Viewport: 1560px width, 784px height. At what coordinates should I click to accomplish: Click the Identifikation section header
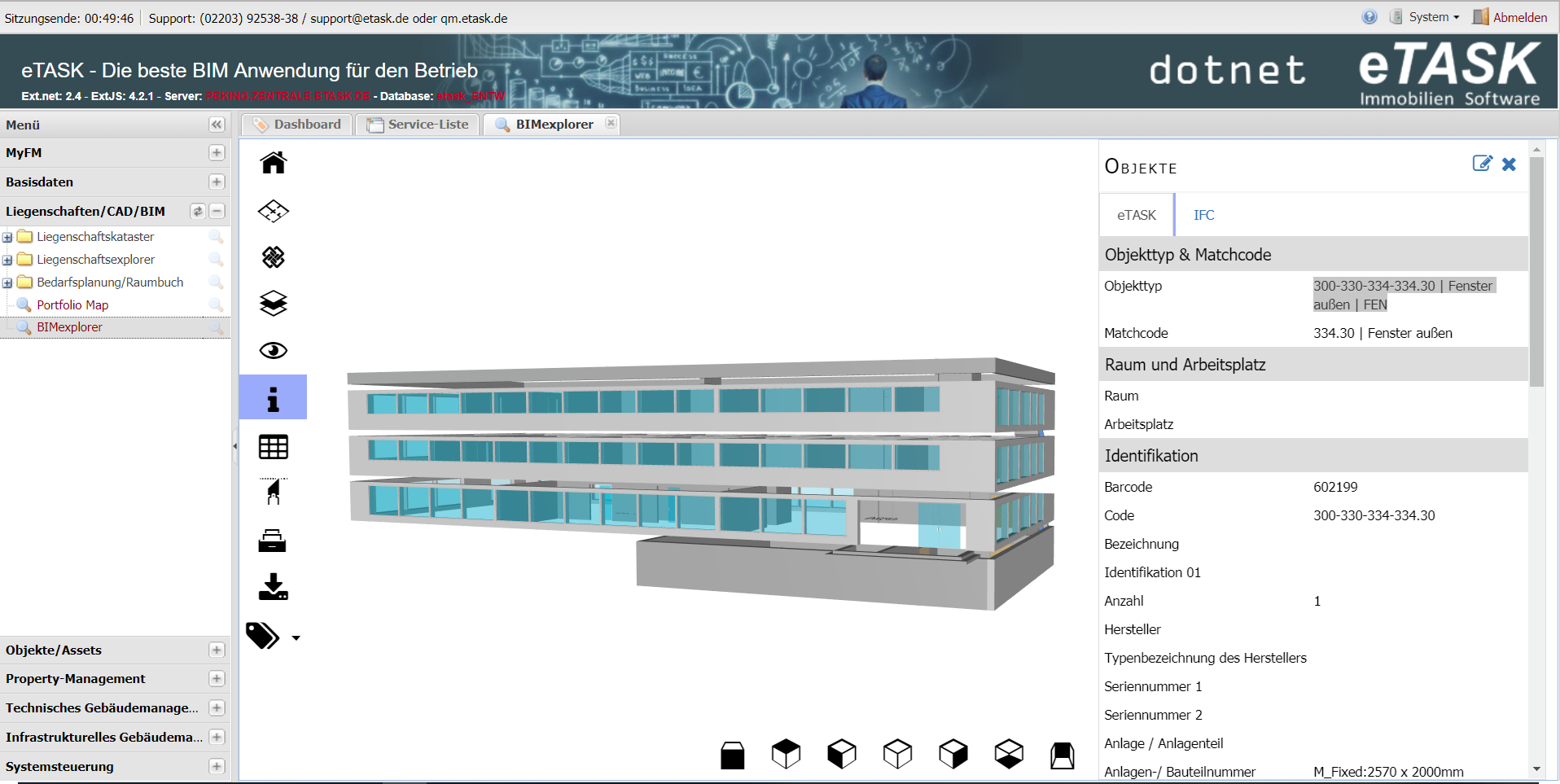(1313, 456)
